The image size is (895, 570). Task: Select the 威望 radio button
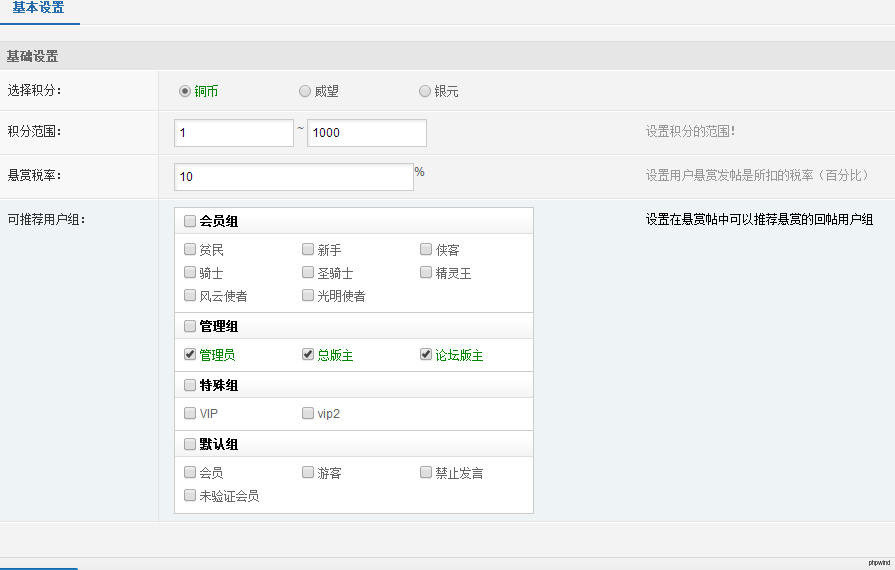tap(305, 91)
